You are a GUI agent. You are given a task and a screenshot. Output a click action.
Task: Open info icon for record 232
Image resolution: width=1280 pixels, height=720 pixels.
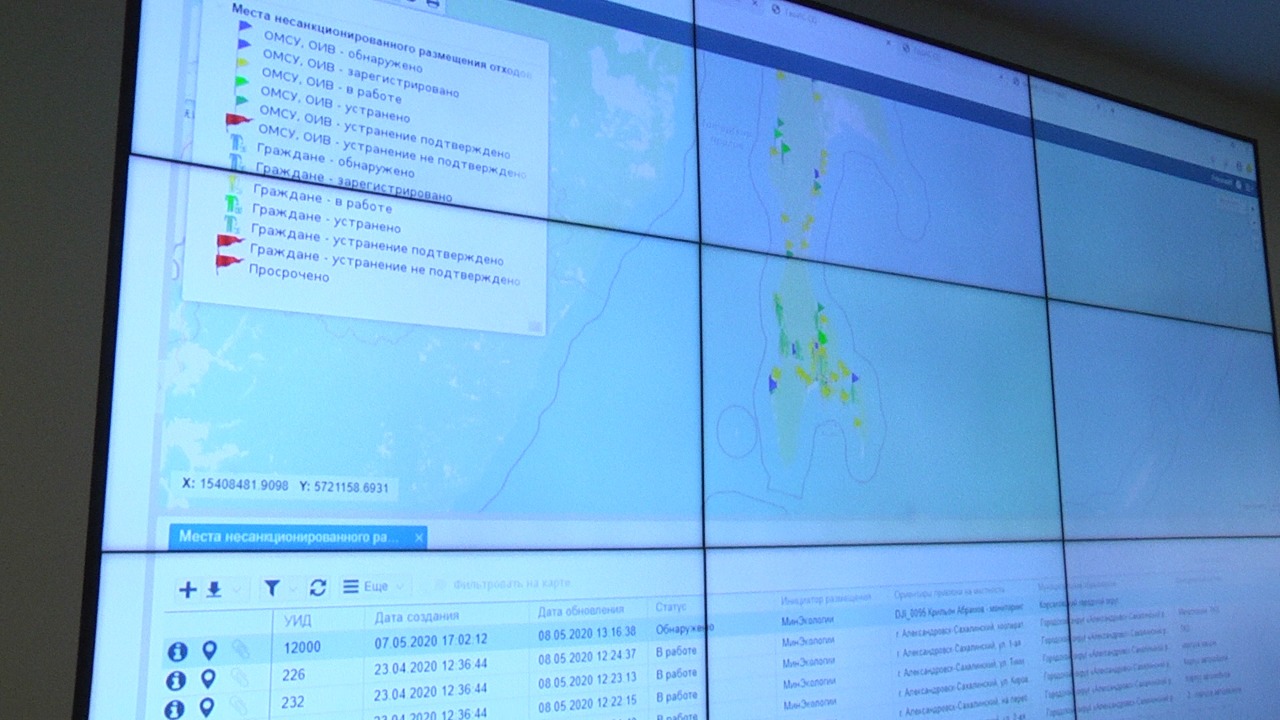pos(175,708)
